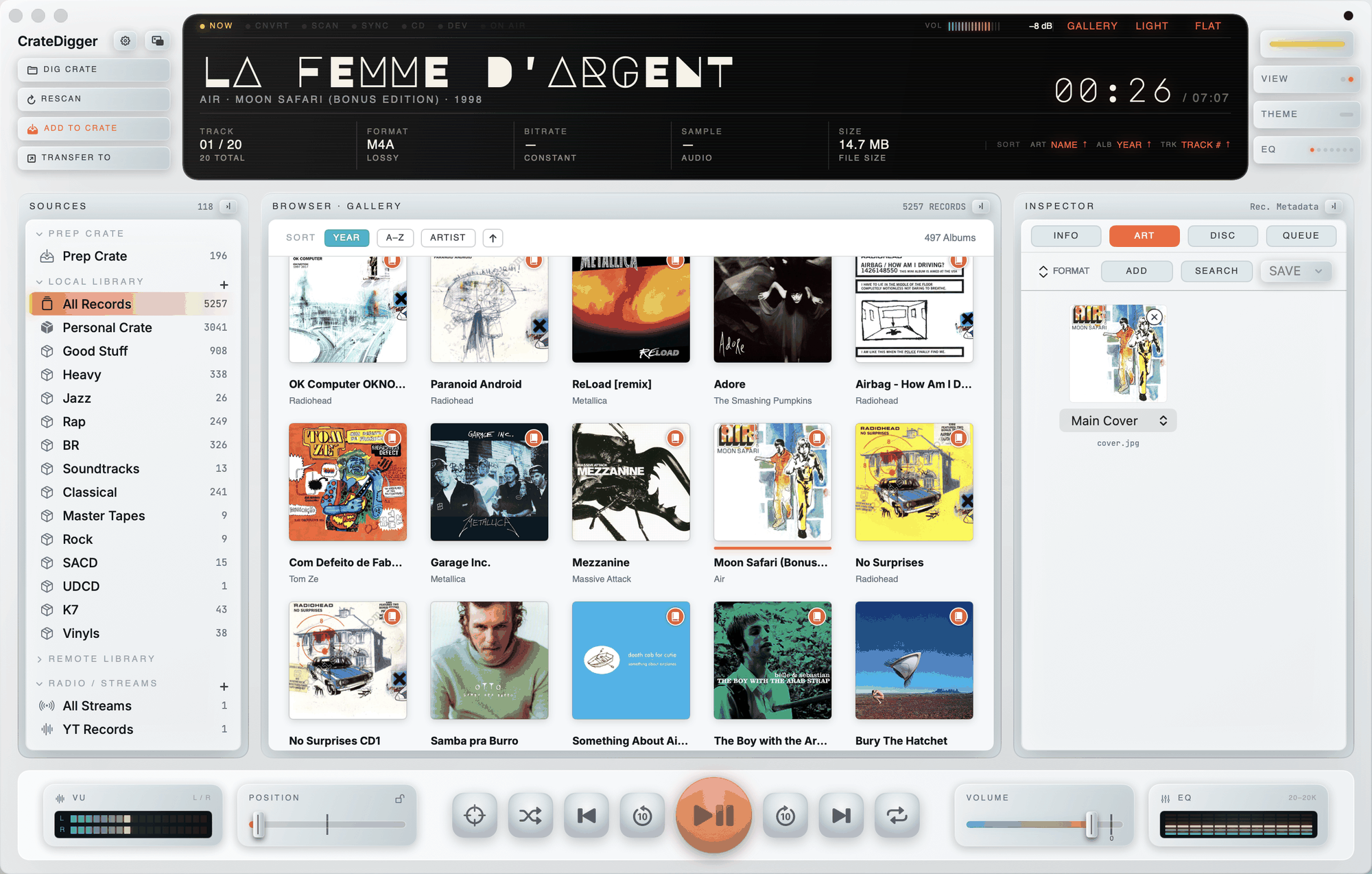Sort browser by ARTIST
Viewport: 1372px width, 874px height.
[x=448, y=238]
